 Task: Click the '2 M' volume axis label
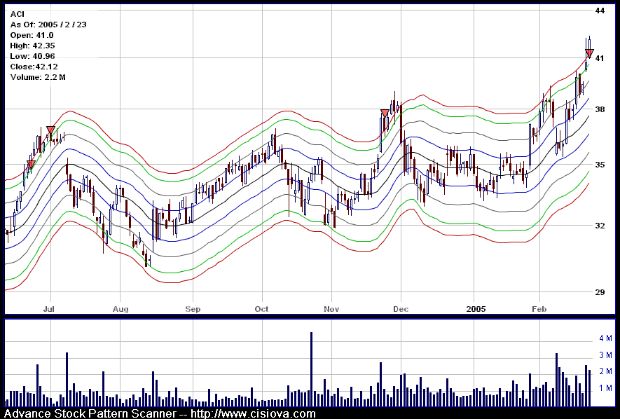click(x=605, y=372)
